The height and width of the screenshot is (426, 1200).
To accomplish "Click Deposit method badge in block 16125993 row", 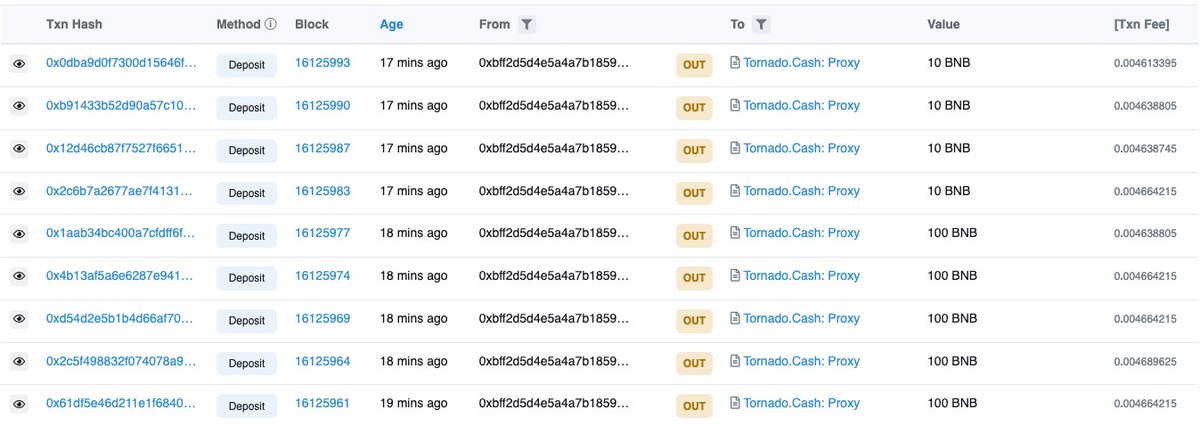I will coord(246,65).
